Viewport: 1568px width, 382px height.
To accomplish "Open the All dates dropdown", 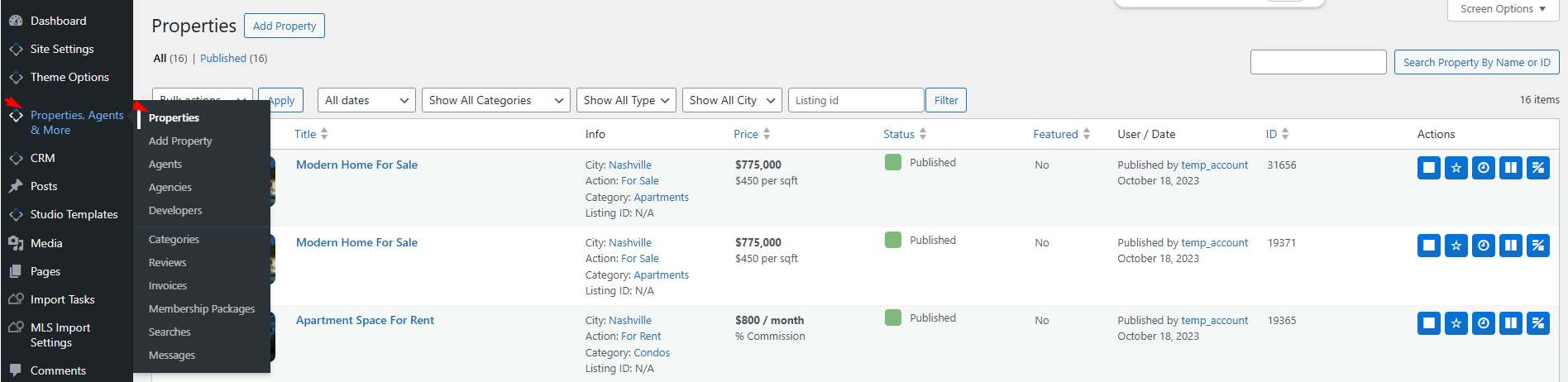I will 367,100.
